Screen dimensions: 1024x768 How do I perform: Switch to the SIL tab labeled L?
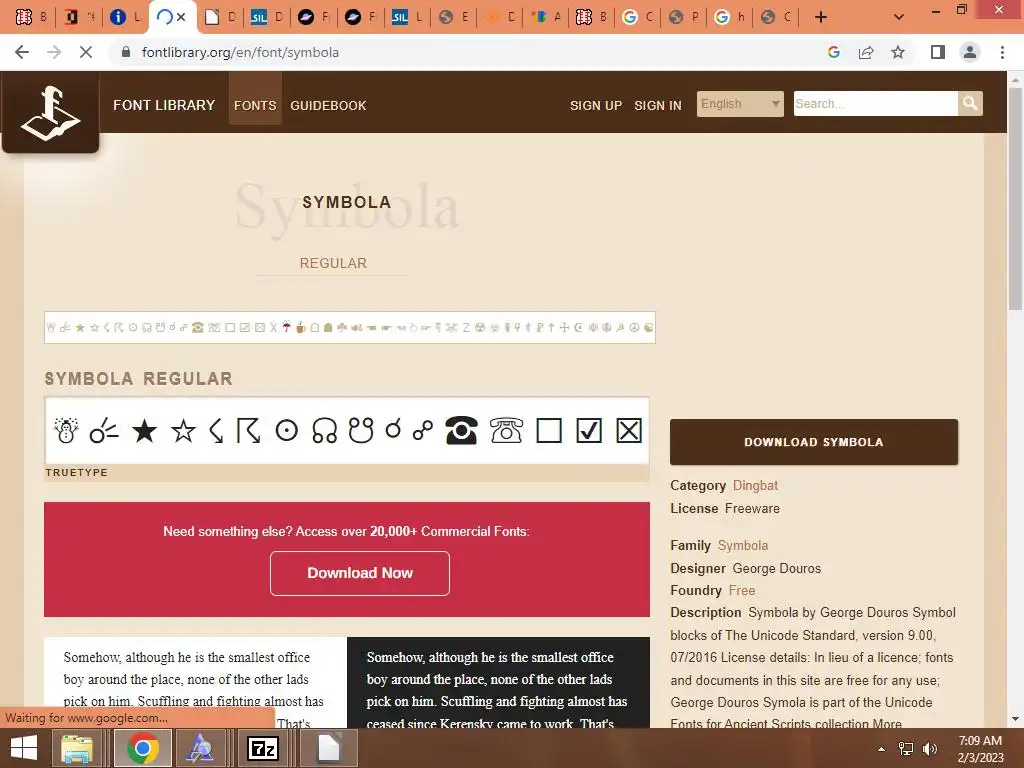point(407,17)
